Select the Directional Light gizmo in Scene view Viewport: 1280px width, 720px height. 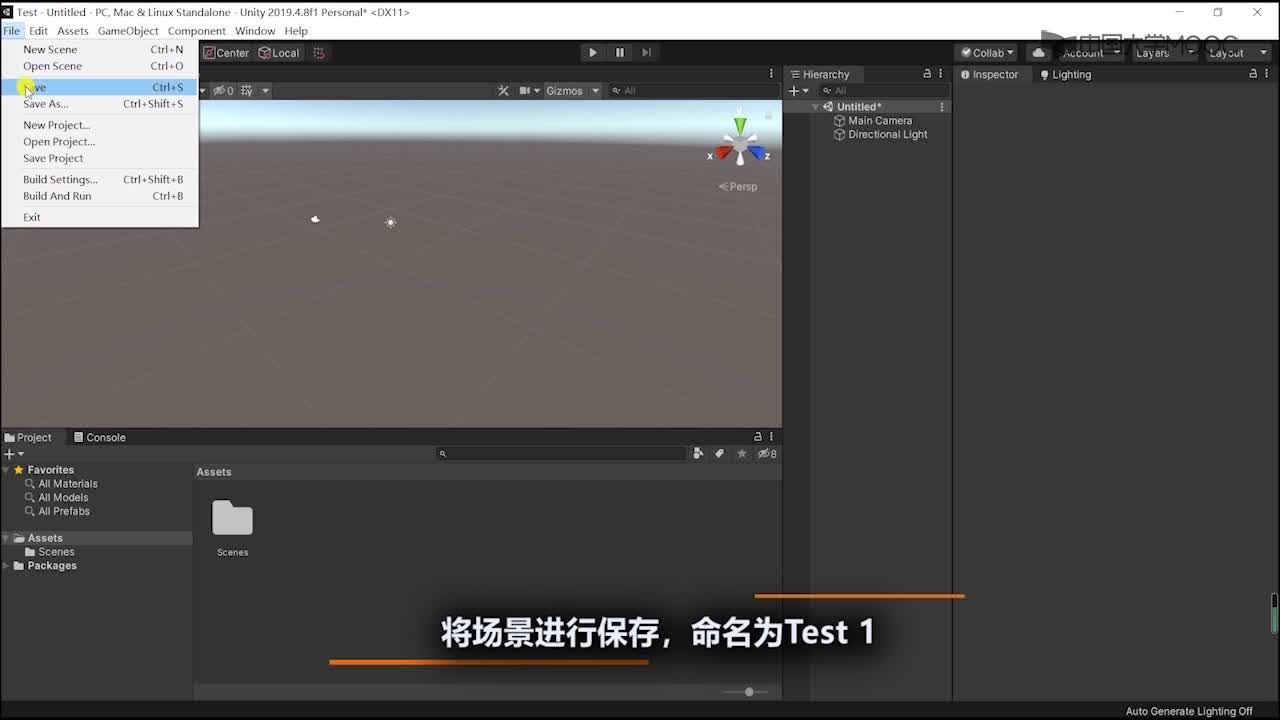[x=390, y=222]
